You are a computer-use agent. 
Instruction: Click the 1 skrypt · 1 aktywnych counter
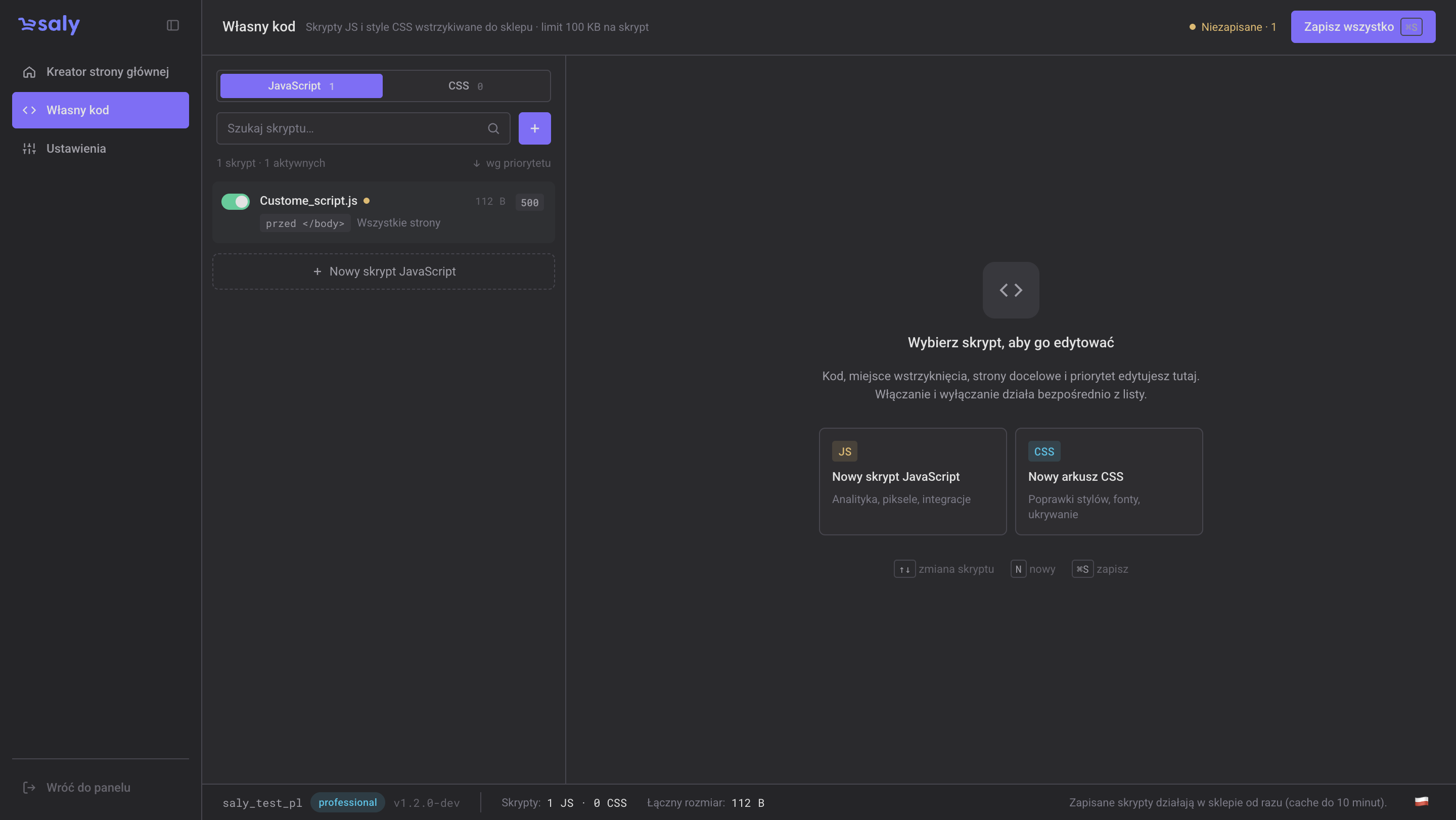[271, 163]
